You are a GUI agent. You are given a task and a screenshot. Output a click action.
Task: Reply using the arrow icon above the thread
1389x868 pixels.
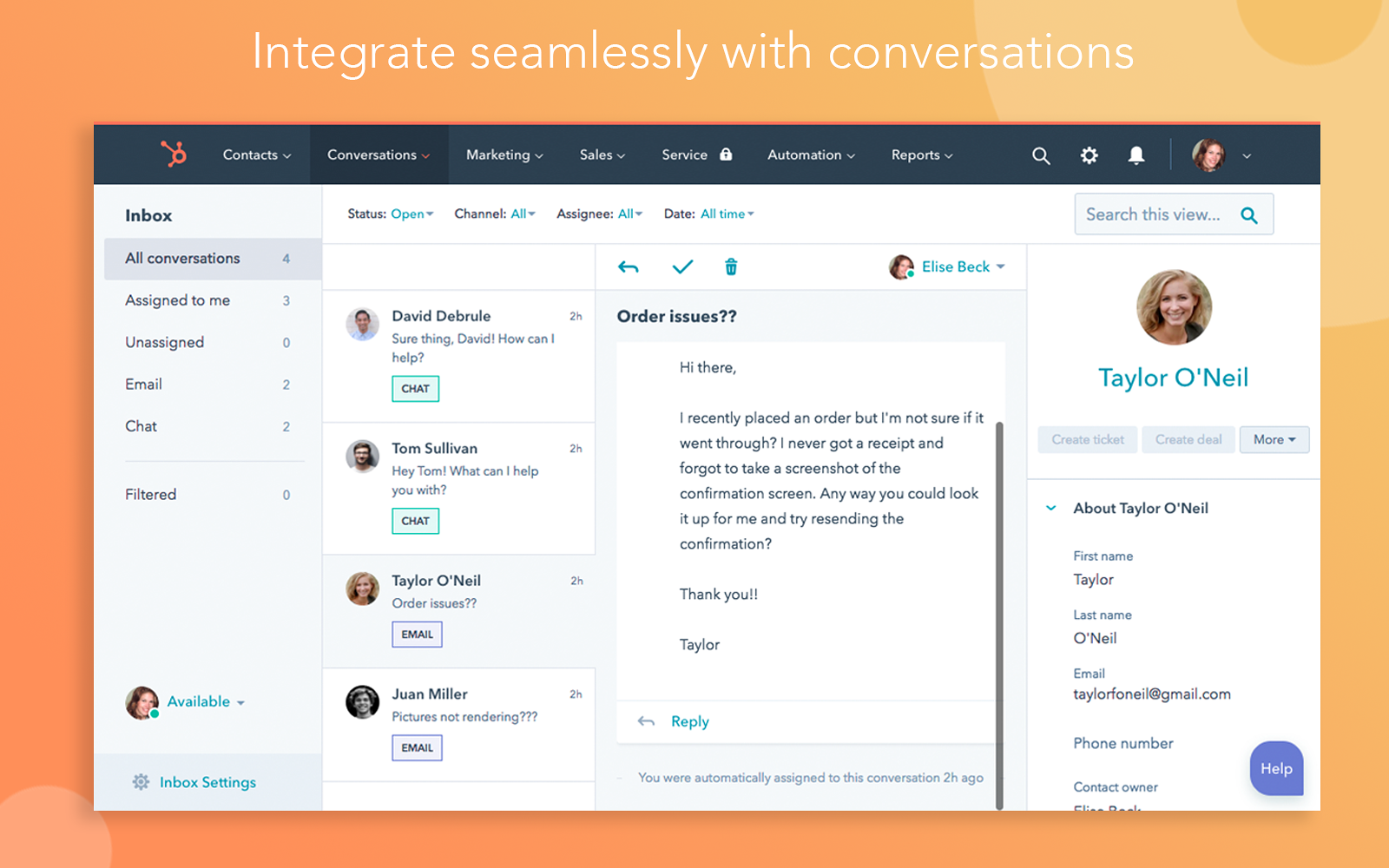tap(629, 266)
